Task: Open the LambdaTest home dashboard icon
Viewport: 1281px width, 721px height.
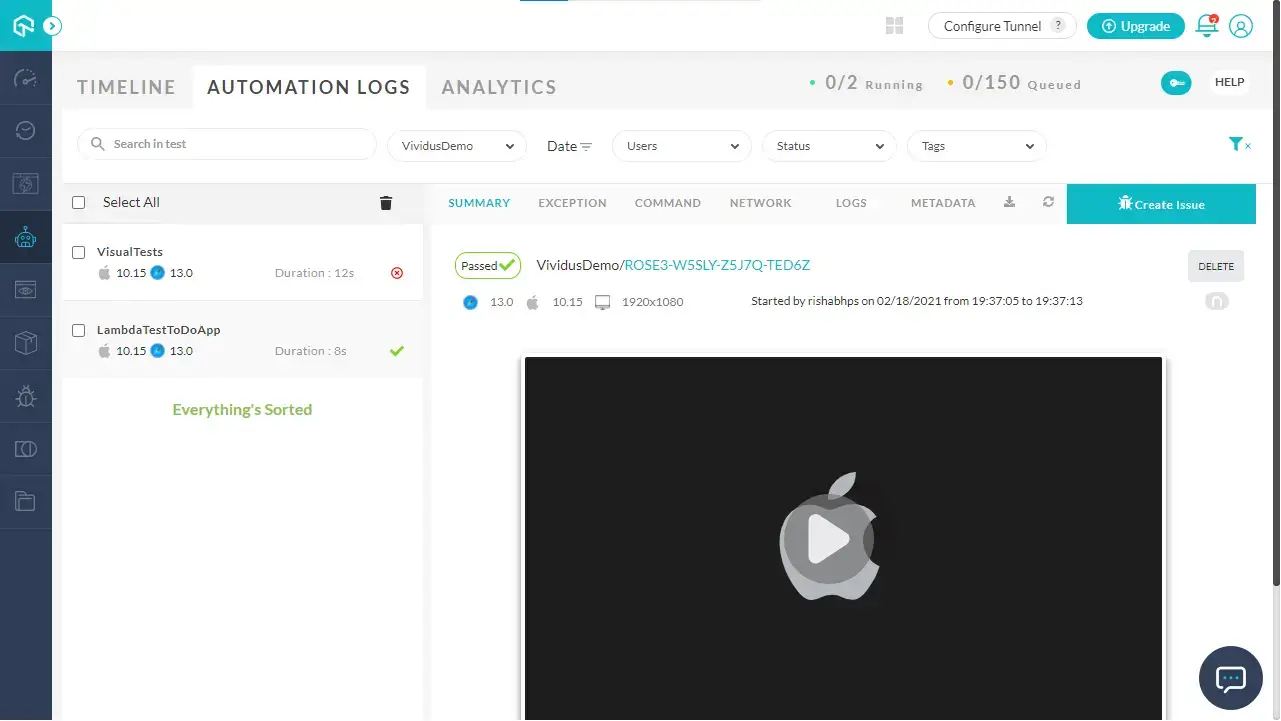Action: click(x=25, y=26)
